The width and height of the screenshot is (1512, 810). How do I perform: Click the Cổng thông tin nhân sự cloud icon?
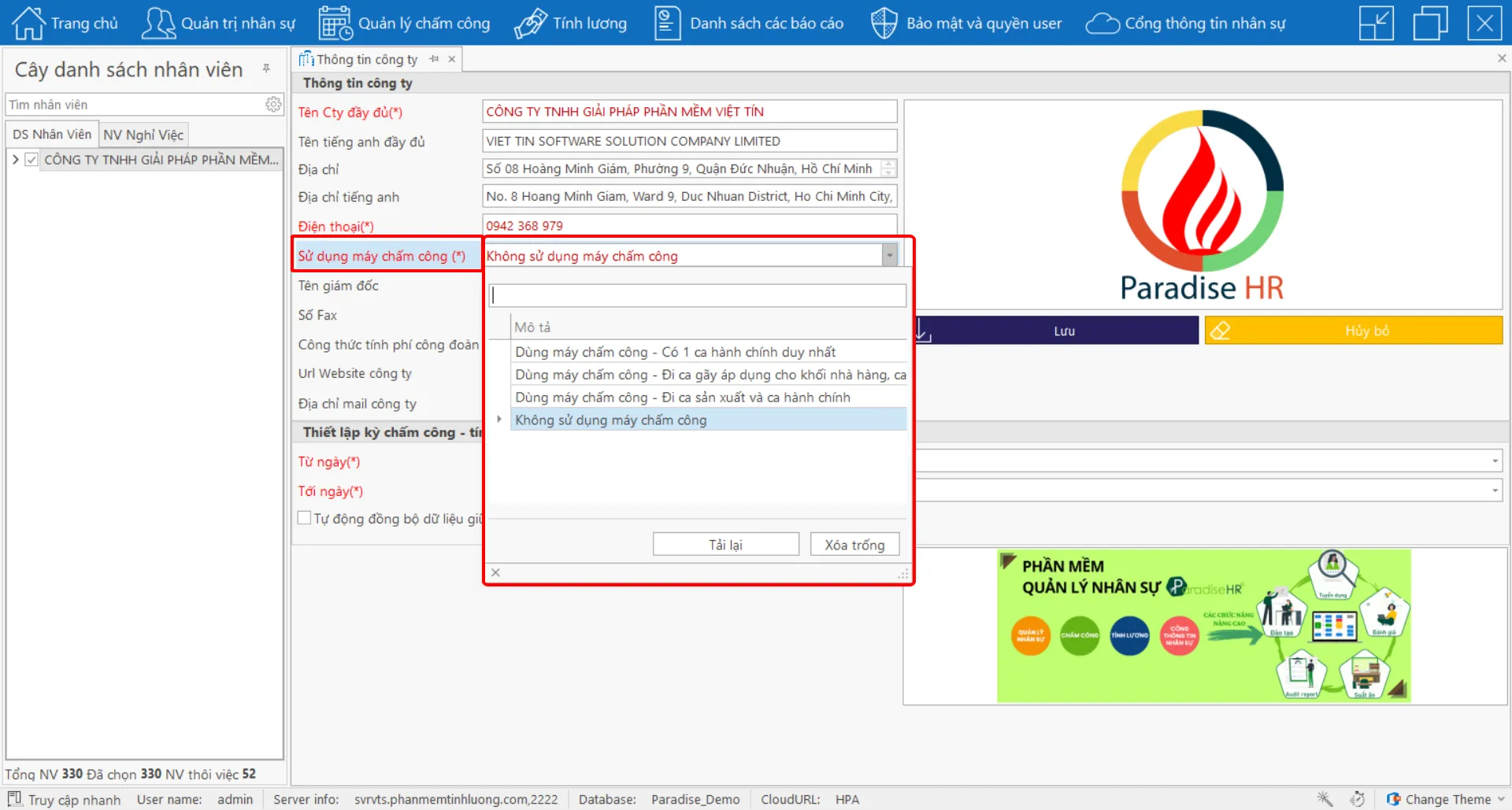click(1102, 24)
